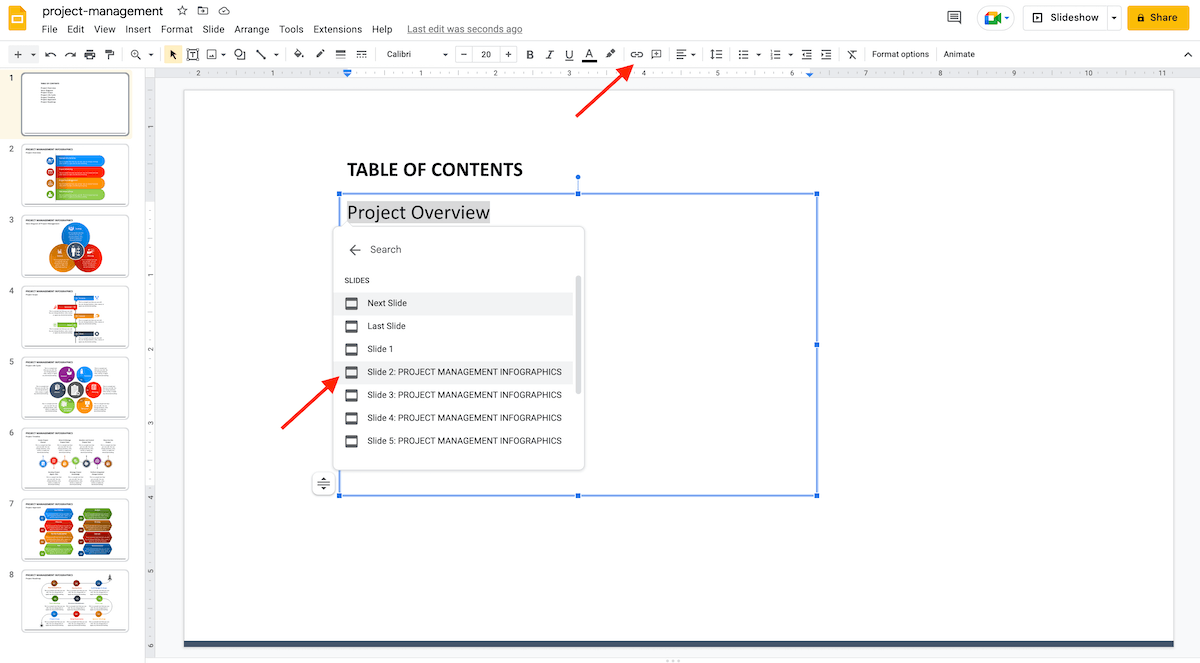Viewport: 1200px width, 663px height.
Task: Choose Slide 2: PROJECT MANAGEMENT INFOGRAPHICS link option
Action: pos(453,372)
